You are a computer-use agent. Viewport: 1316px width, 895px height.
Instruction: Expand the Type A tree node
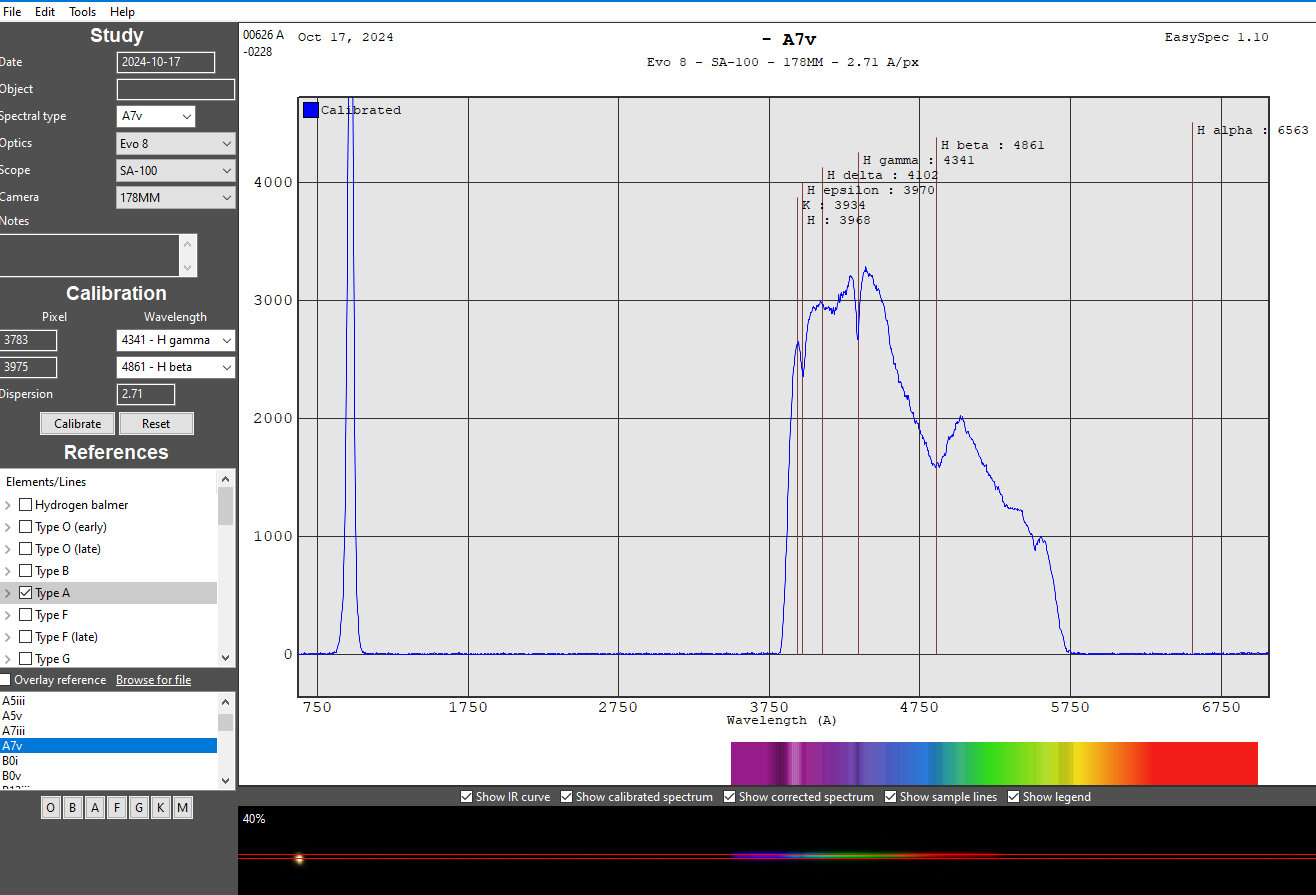pyautogui.click(x=8, y=593)
